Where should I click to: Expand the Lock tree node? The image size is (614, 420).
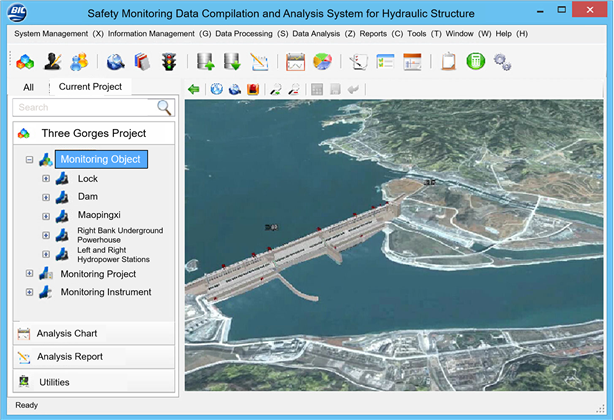tap(46, 178)
